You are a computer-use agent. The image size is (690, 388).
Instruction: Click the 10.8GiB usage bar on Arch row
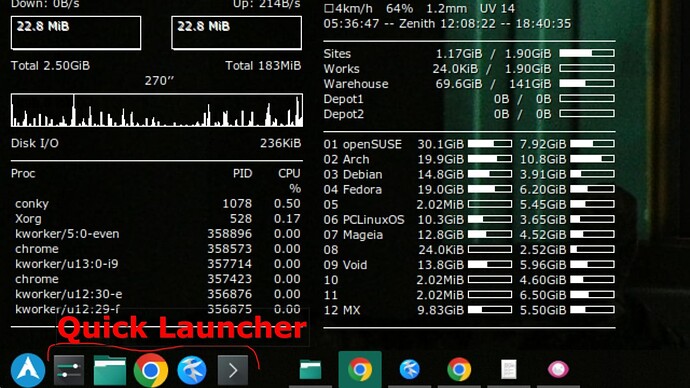[x=592, y=159]
